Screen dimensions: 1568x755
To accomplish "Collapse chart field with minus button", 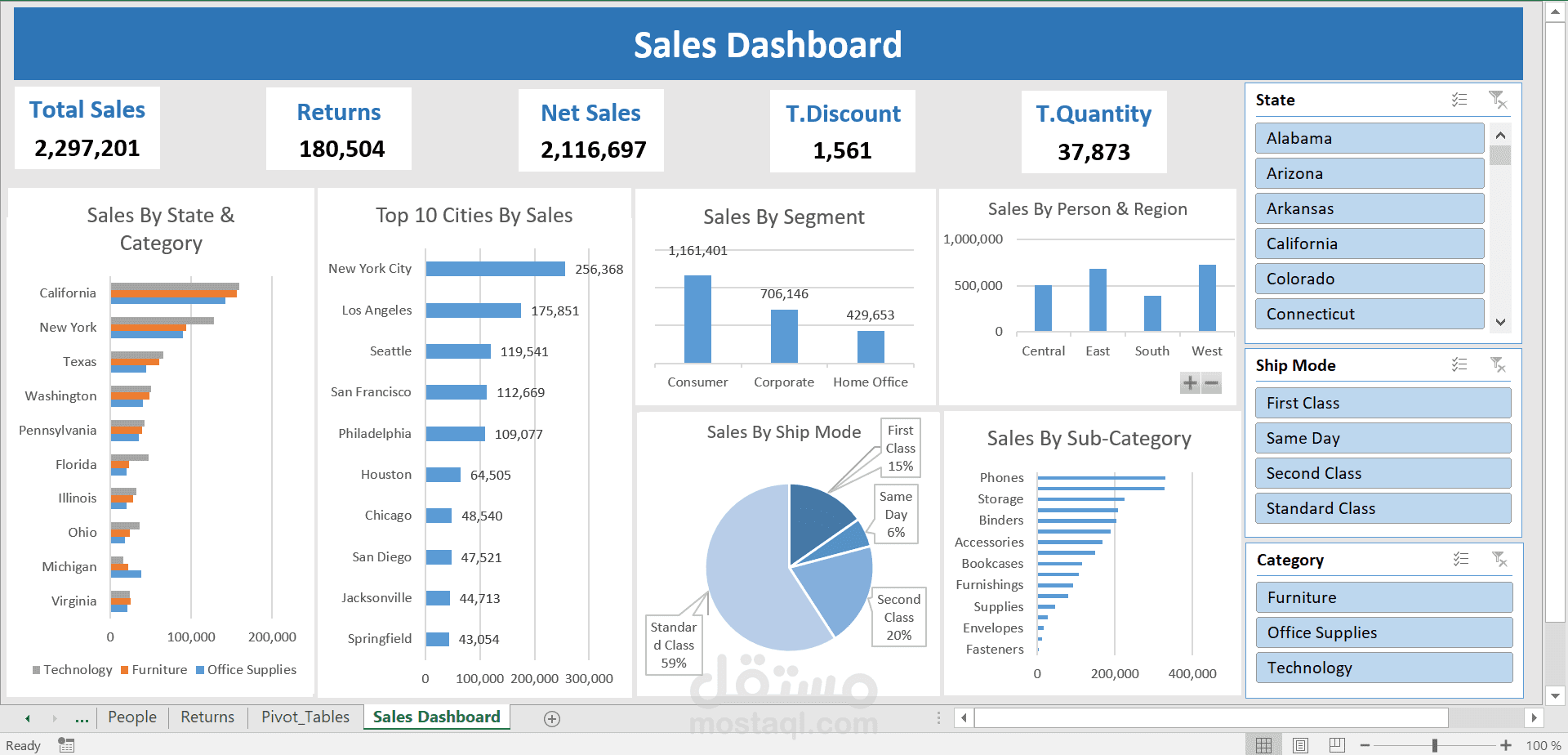I will [1211, 382].
